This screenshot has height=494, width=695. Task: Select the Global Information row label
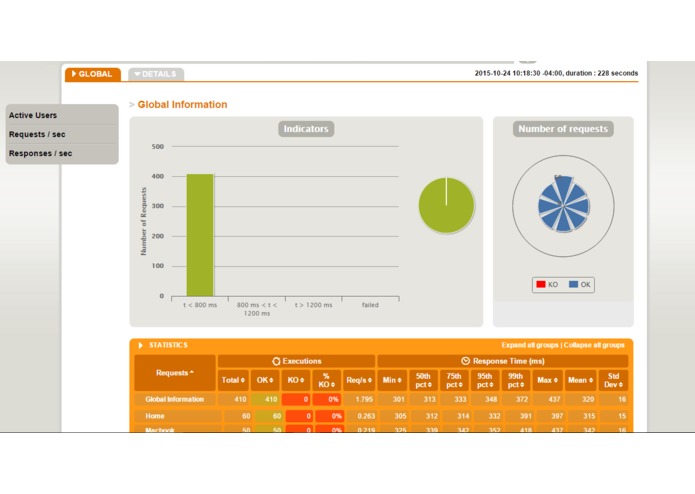175,399
